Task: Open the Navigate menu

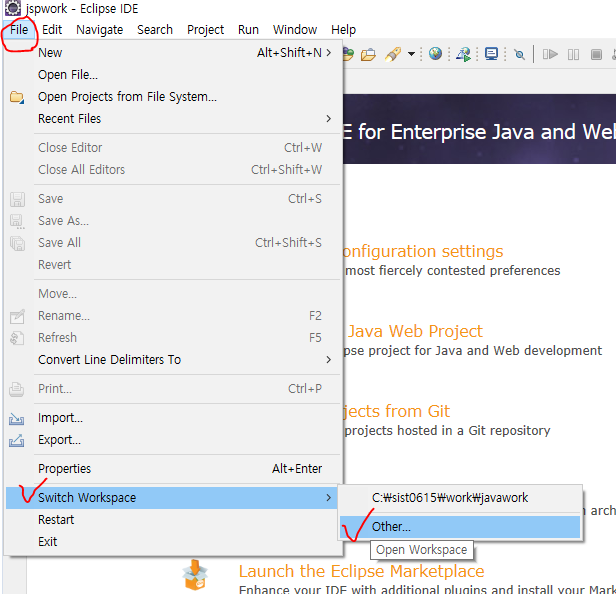Action: pos(99,30)
